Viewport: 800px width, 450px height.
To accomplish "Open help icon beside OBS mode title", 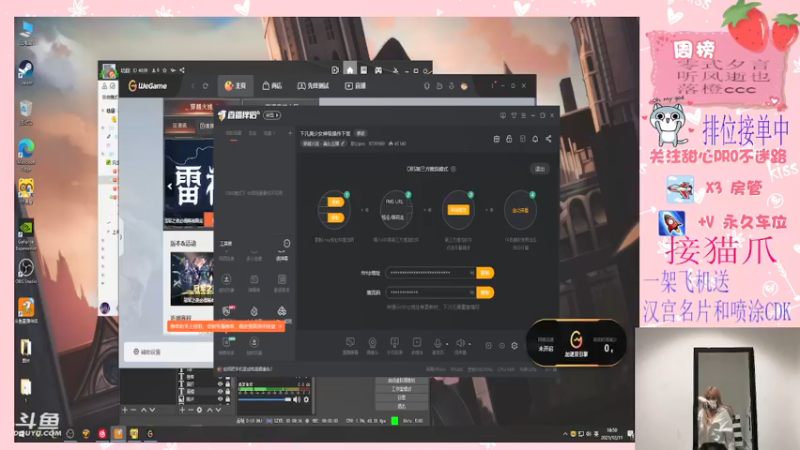I will pos(453,169).
